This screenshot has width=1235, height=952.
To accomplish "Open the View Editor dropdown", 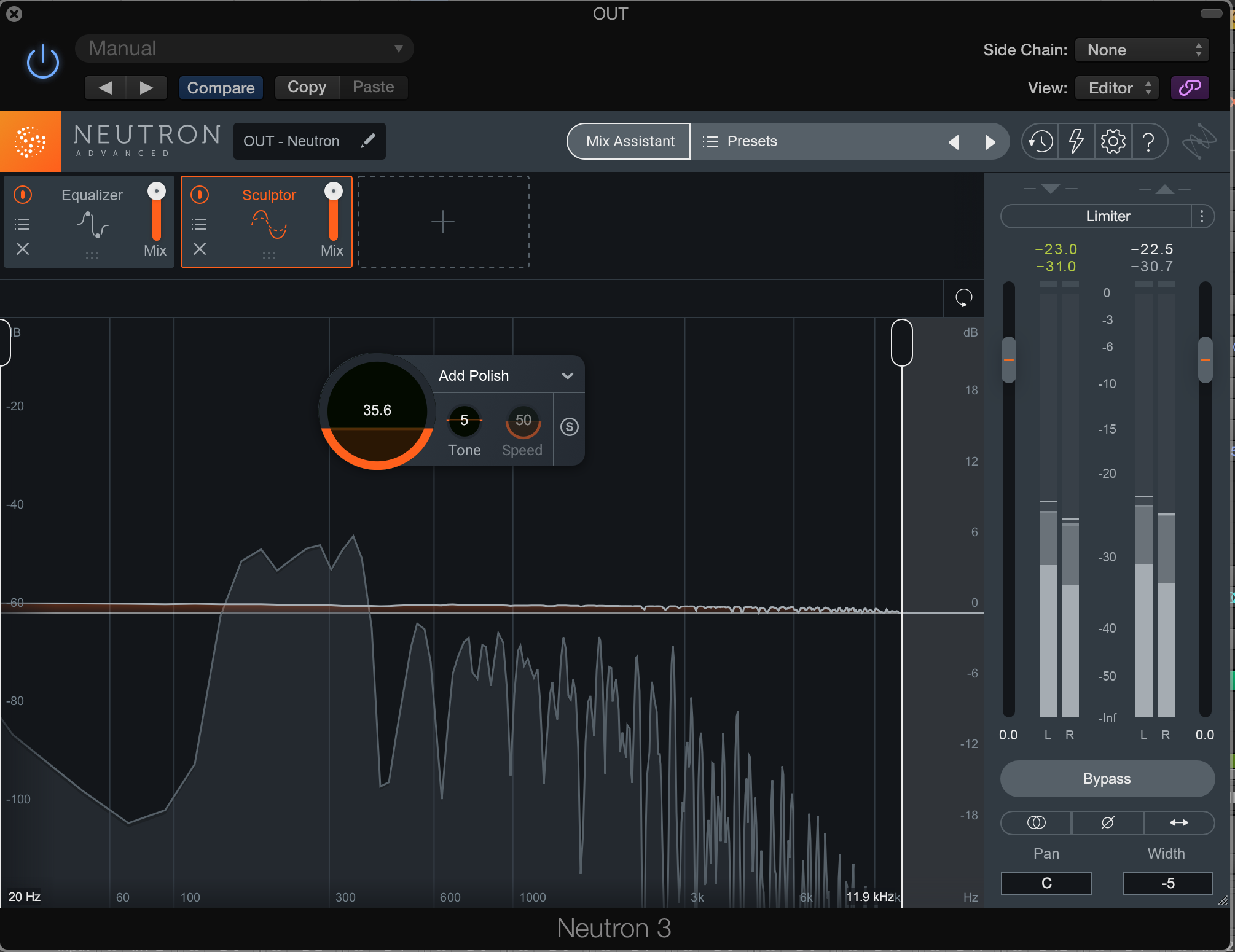I will tap(1117, 88).
